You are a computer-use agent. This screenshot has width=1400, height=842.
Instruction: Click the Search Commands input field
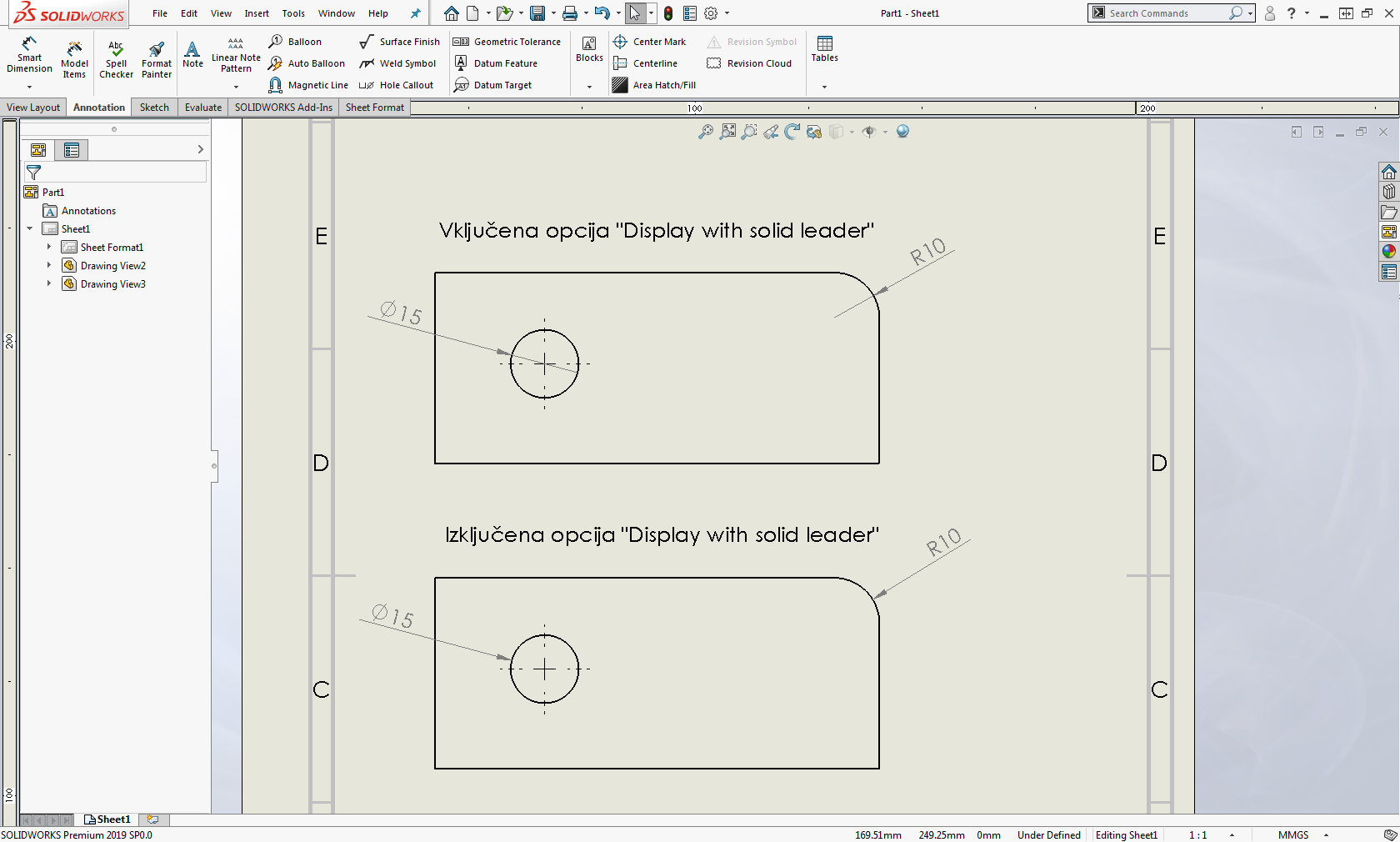click(1165, 13)
